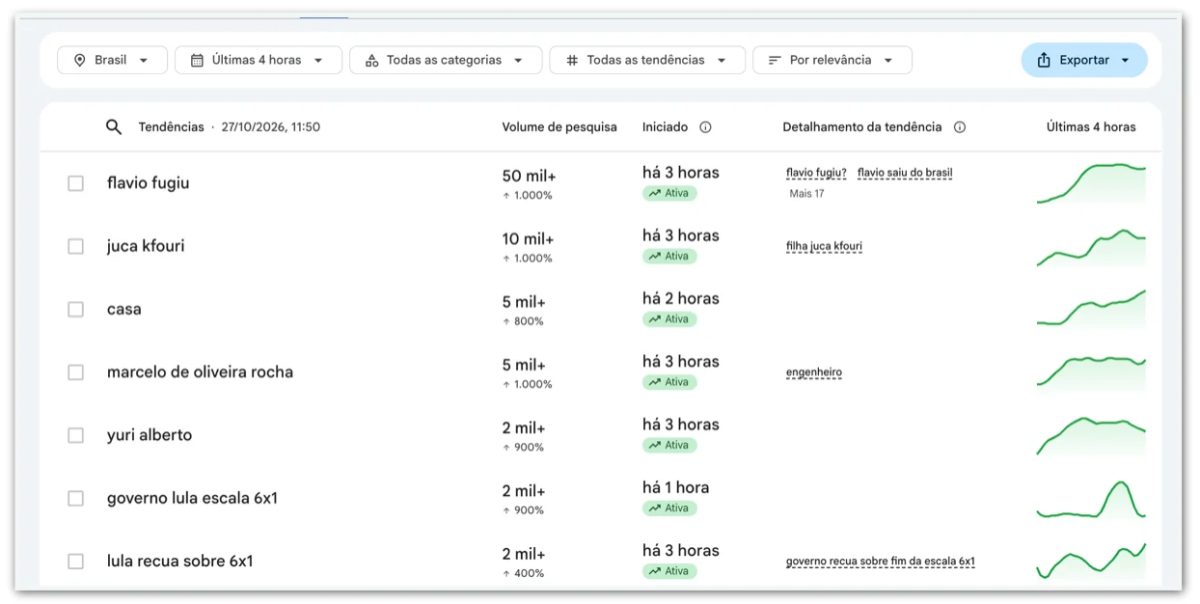Check the governo lula escala 6x1 box
The height and width of the screenshot is (604, 1200).
pyautogui.click(x=76, y=498)
